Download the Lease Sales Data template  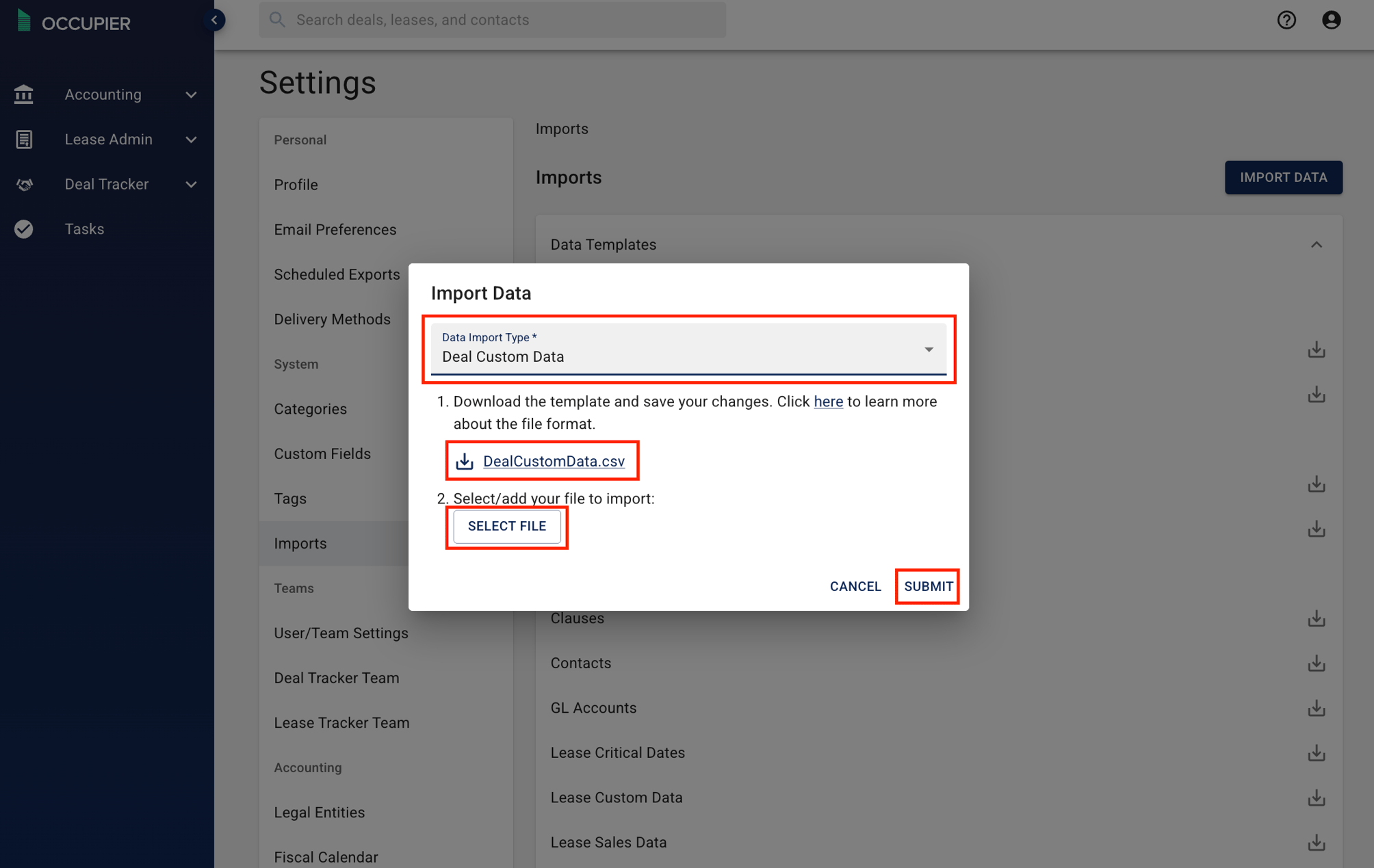click(x=1317, y=843)
